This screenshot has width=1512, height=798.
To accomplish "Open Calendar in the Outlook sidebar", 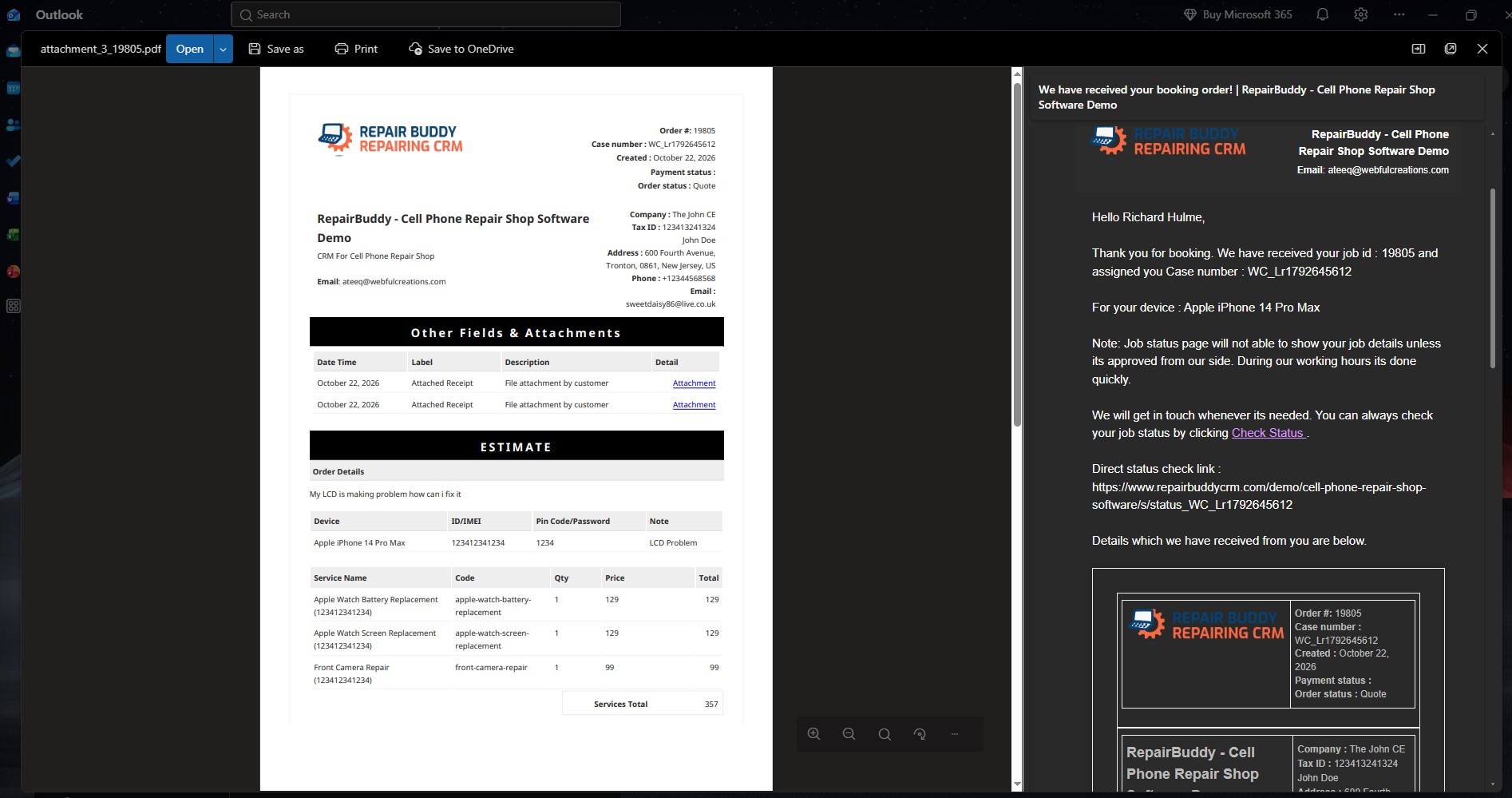I will coord(13,88).
